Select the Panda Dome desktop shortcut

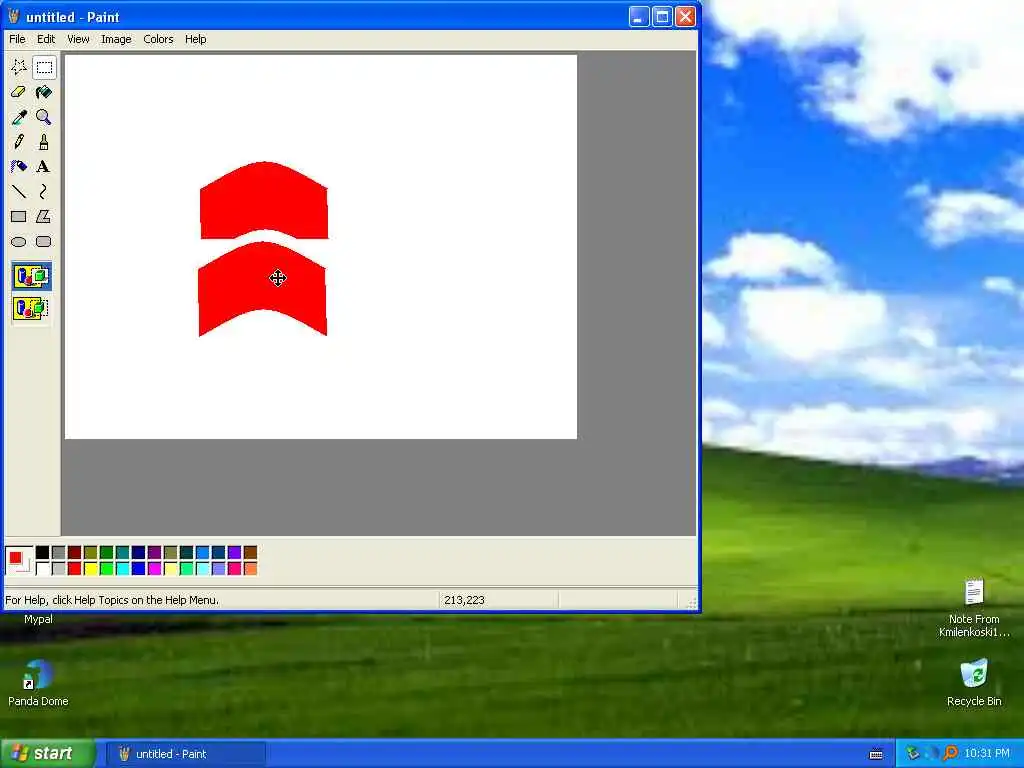(38, 683)
